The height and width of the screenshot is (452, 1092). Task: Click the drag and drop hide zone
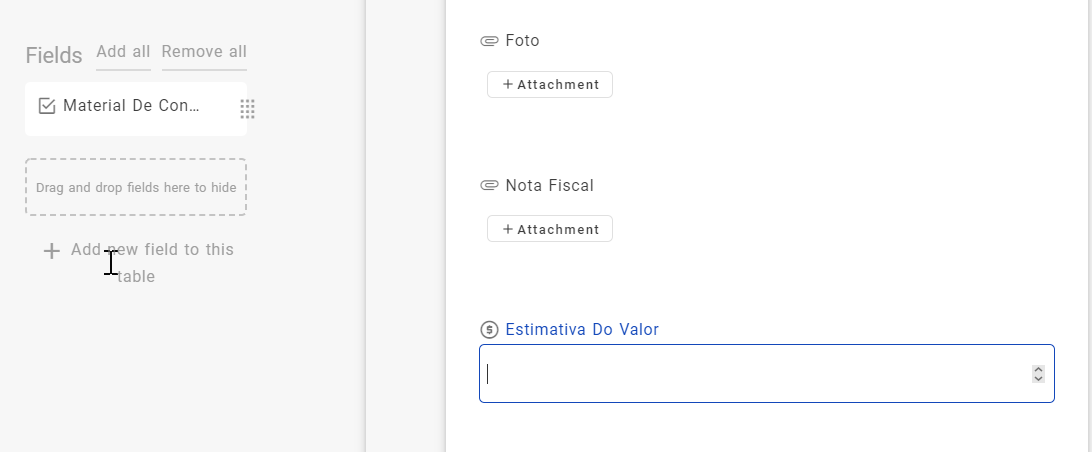click(x=136, y=187)
